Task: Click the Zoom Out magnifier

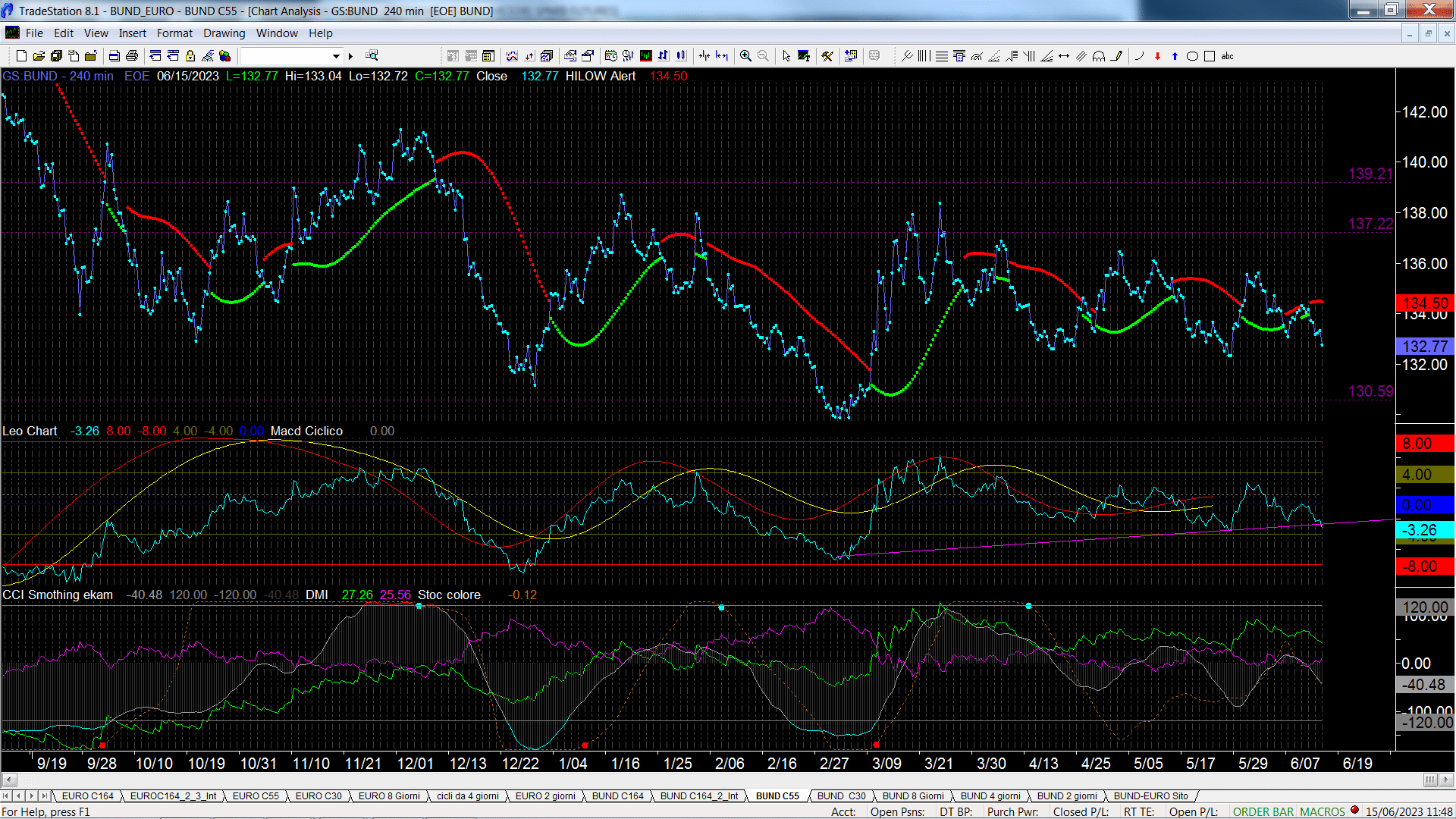Action: click(763, 56)
